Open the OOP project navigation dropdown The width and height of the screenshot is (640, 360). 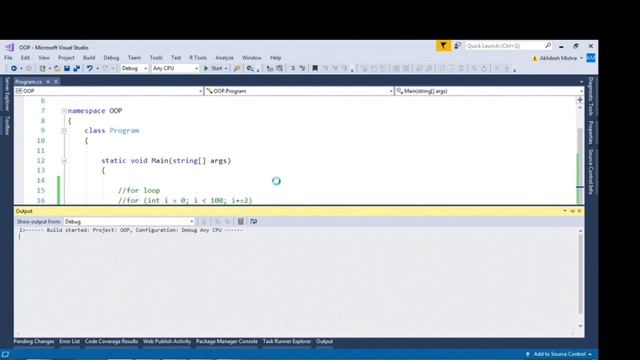[109, 91]
